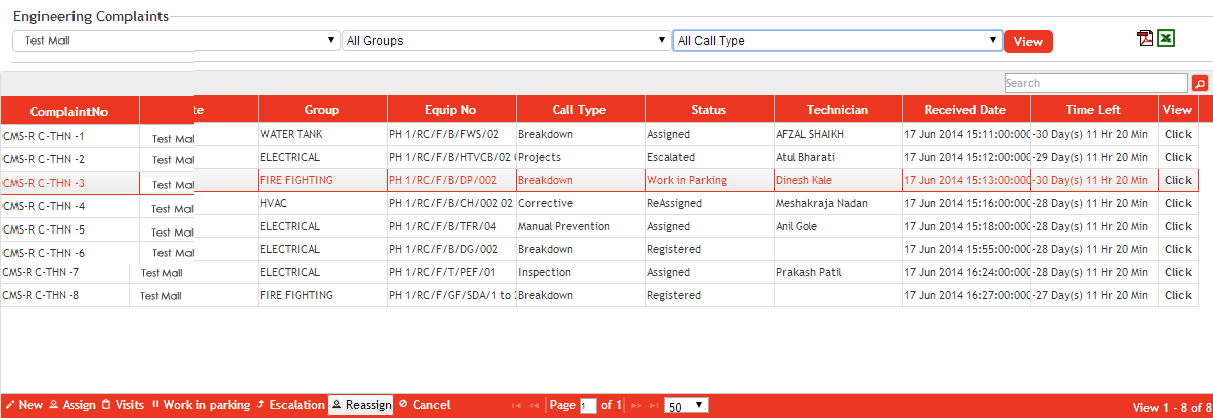Open Visits from the bottom toolbar
This screenshot has height=418, width=1213.
pyautogui.click(x=123, y=405)
